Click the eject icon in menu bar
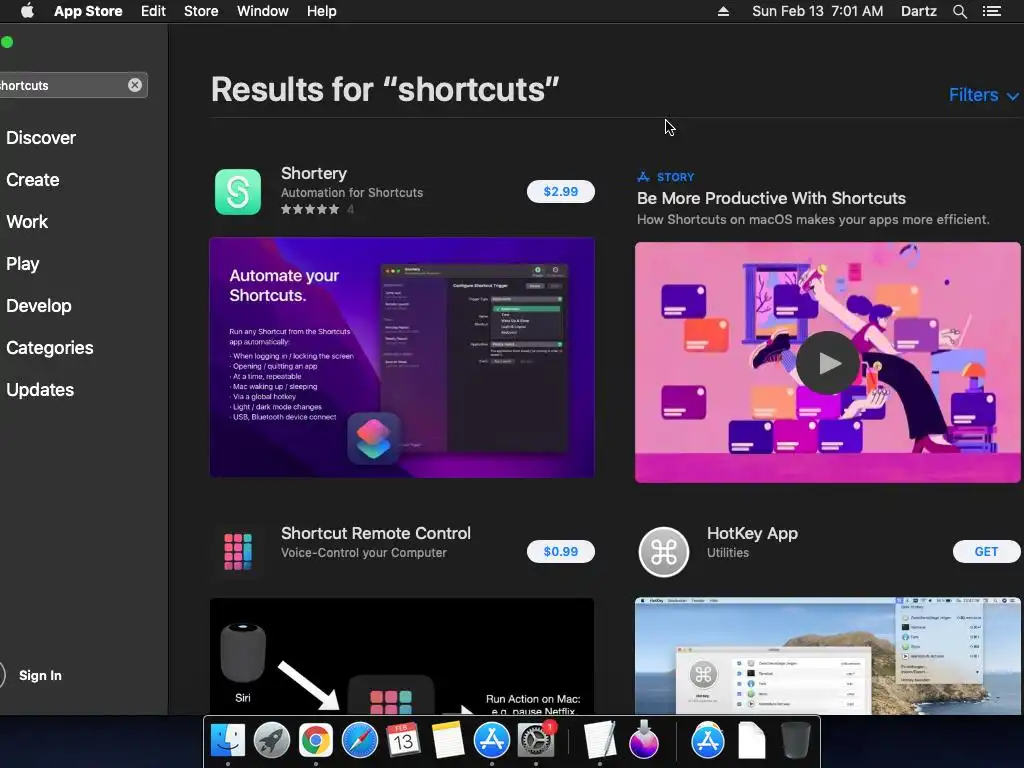Image resolution: width=1024 pixels, height=768 pixels. tap(723, 11)
